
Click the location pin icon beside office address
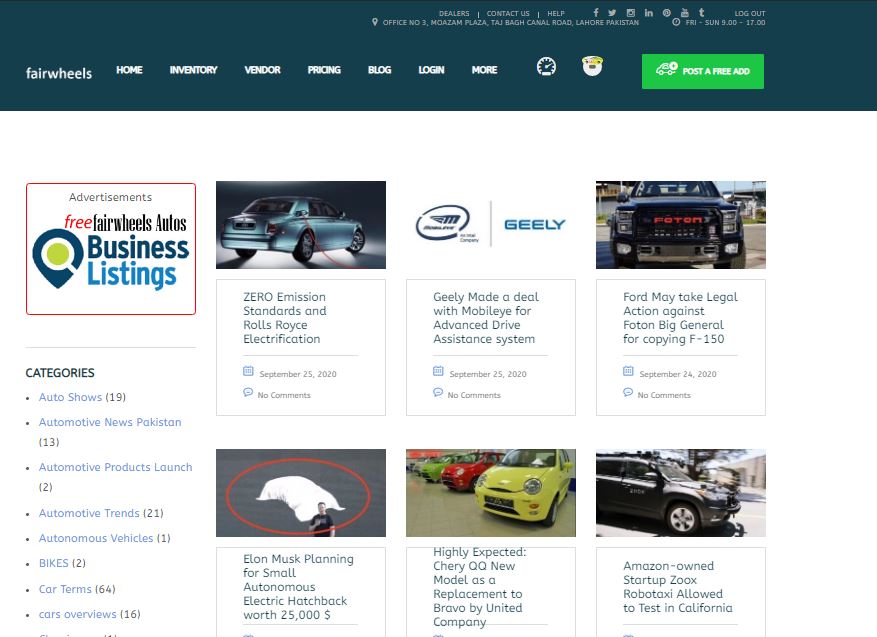click(x=375, y=22)
